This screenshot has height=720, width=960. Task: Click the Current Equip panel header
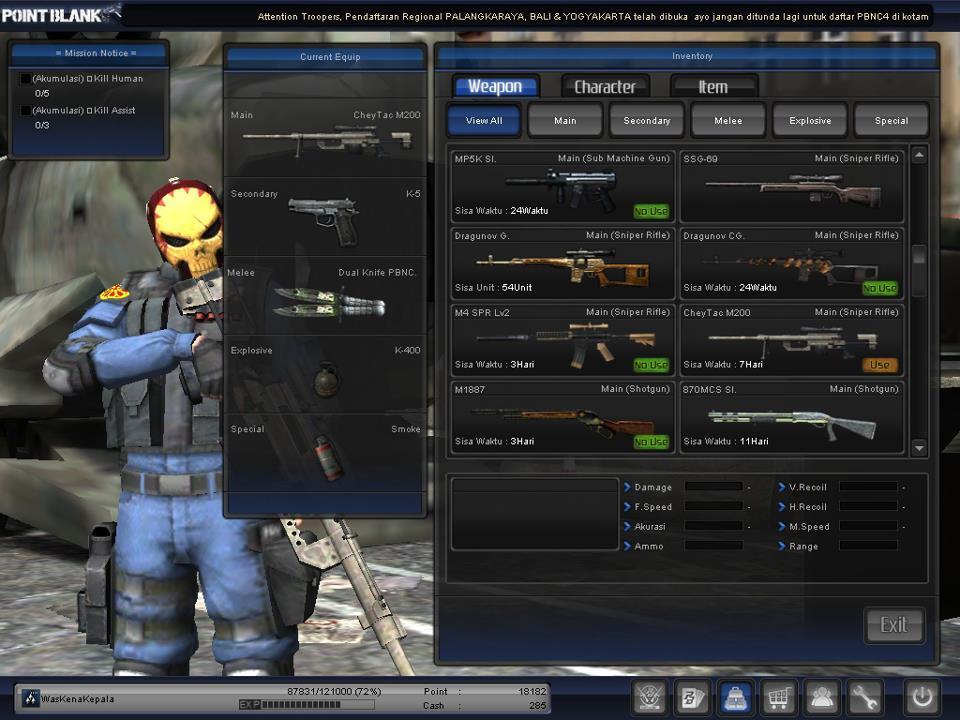coord(325,57)
